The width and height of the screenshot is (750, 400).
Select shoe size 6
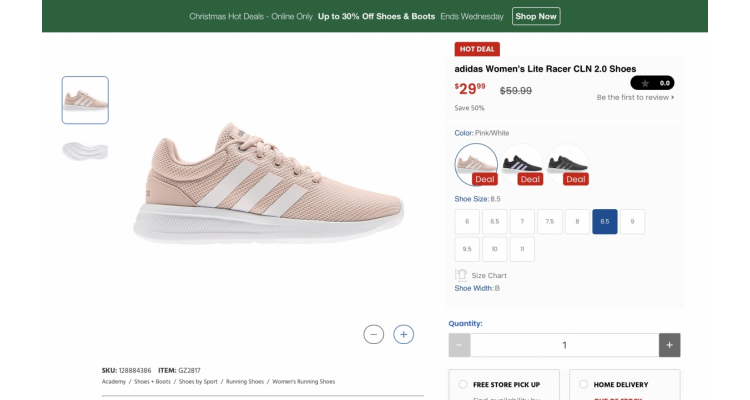pos(467,222)
